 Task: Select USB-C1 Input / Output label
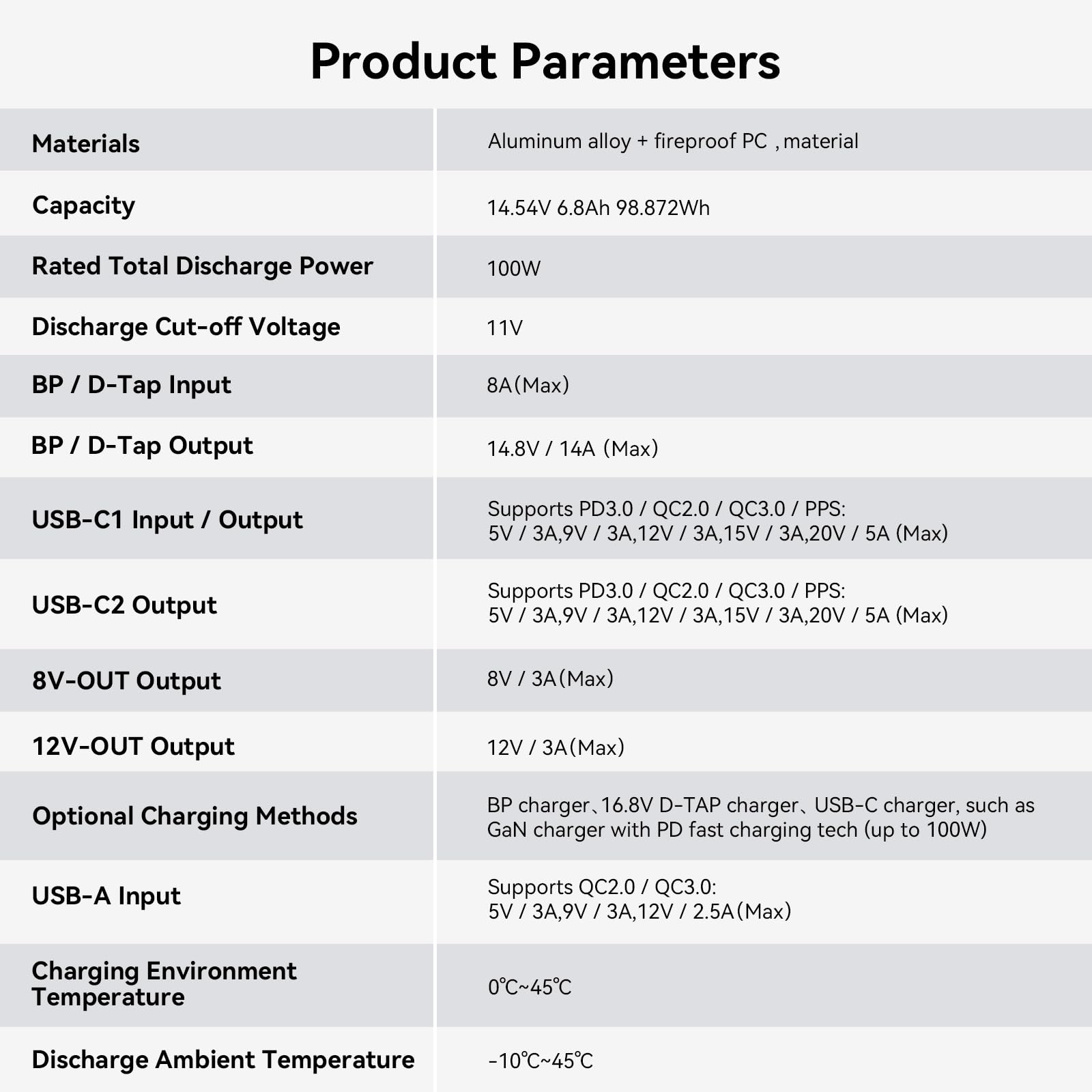(x=167, y=520)
